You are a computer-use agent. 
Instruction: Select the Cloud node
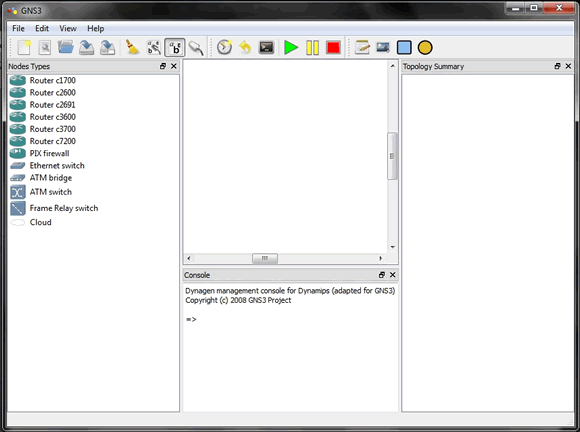31,222
